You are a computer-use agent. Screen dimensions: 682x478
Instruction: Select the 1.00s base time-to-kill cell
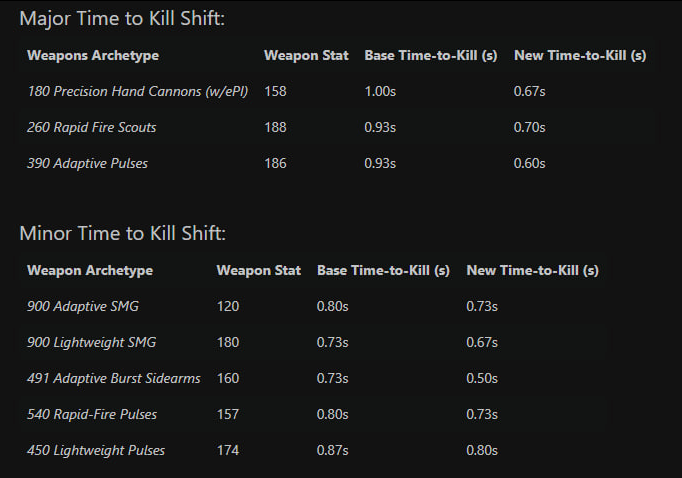[x=381, y=91]
